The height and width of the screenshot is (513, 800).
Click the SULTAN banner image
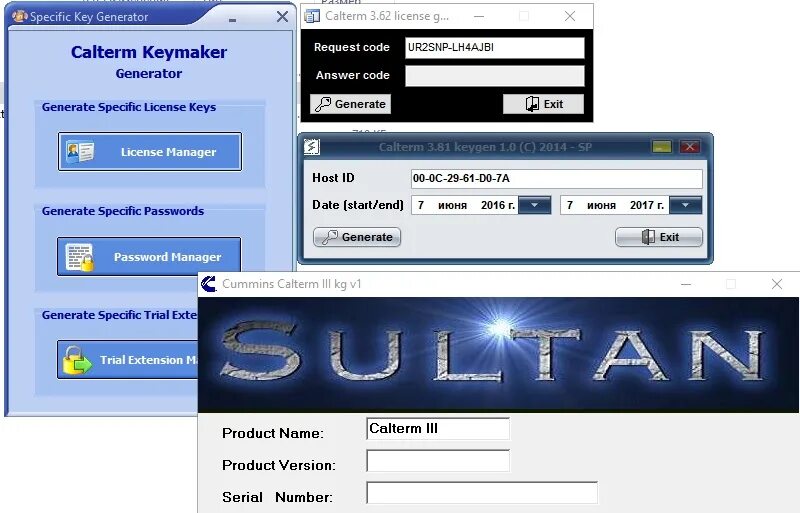click(498, 355)
